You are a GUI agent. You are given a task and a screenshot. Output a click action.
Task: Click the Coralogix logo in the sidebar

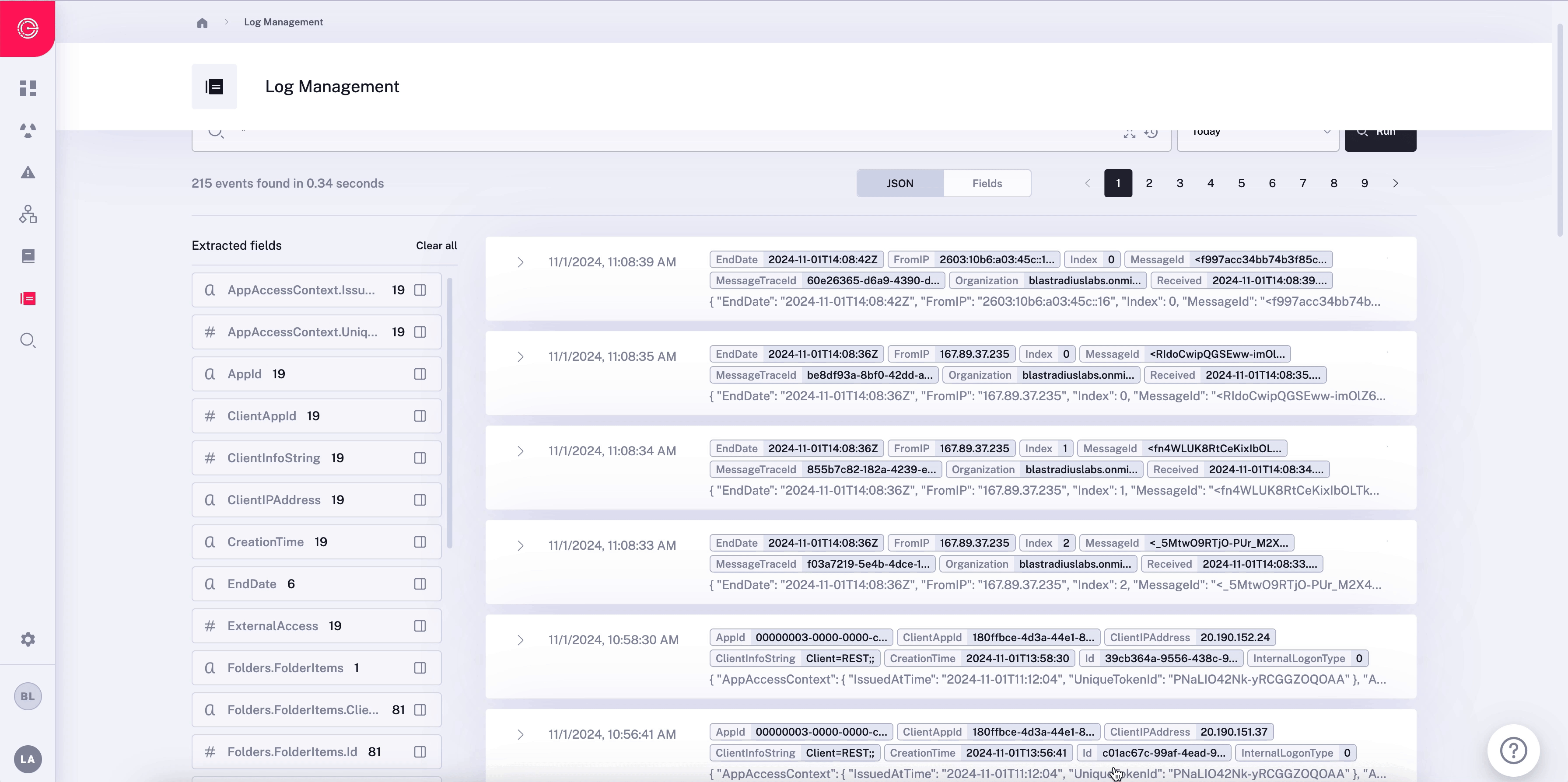pos(28,28)
